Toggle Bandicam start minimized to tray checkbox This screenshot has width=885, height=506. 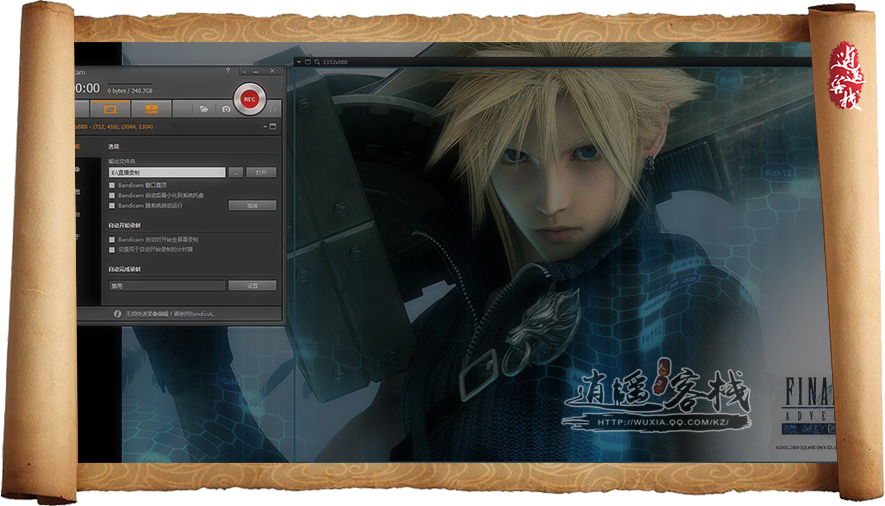click(x=112, y=195)
